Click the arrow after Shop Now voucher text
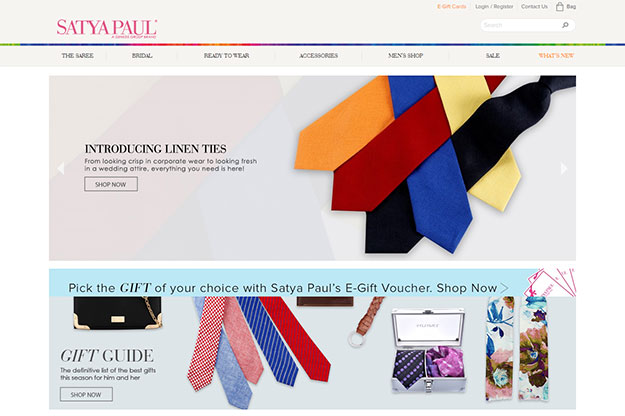This screenshot has height=416, width=625. (505, 288)
